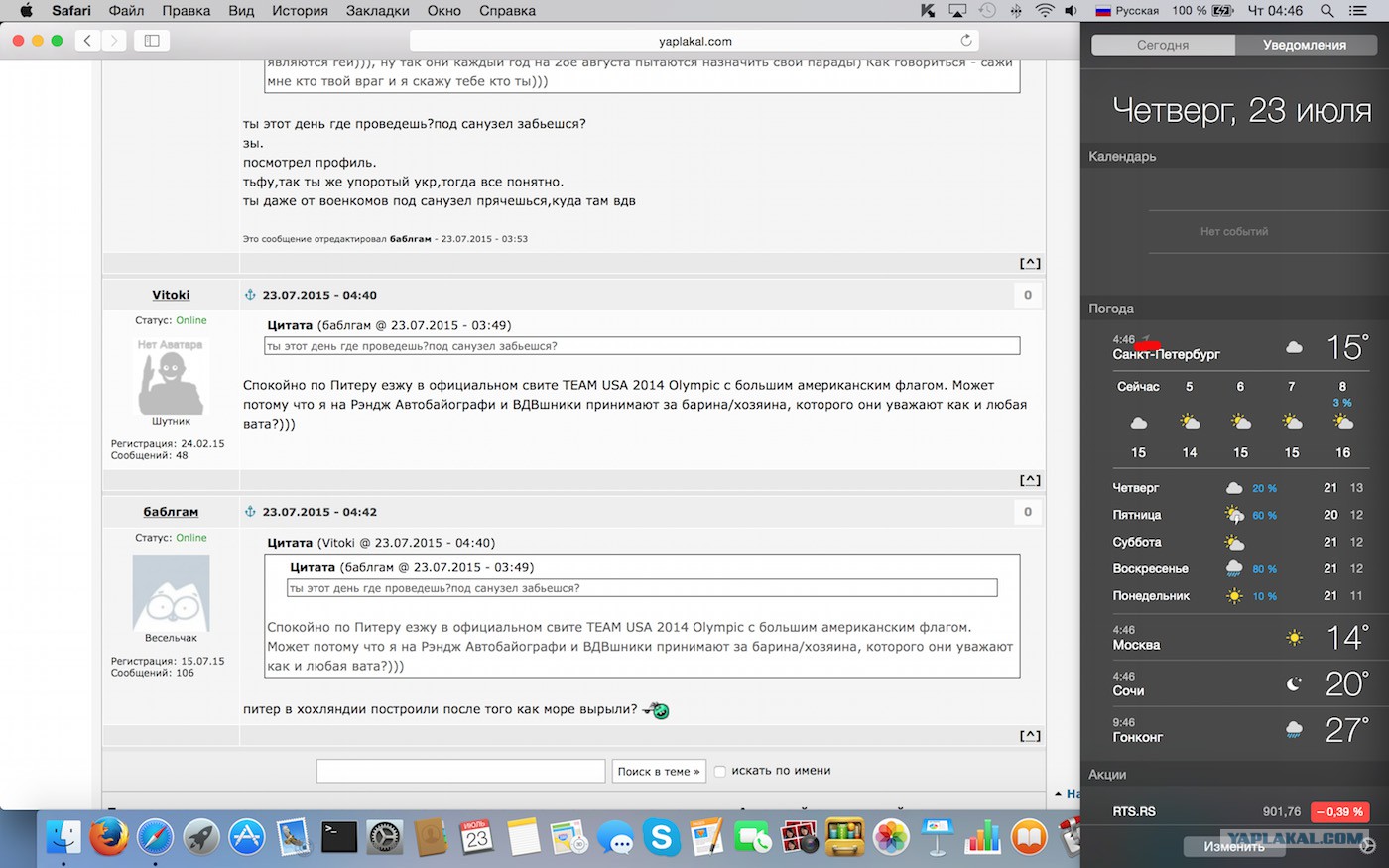The width and height of the screenshot is (1389, 868).
Task: Click the [^] link under Vitoki's post
Action: click(x=1030, y=480)
